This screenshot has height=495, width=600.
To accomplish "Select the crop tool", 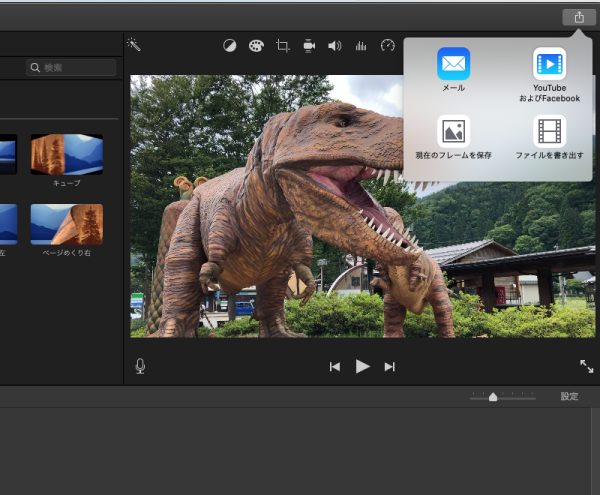I will pyautogui.click(x=283, y=46).
